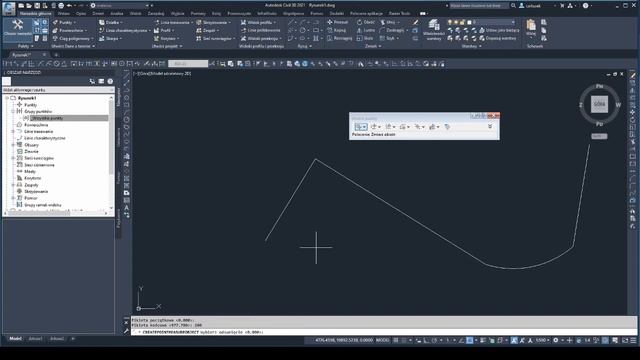Click the search magnifier icon in title bar

[x=513, y=6]
